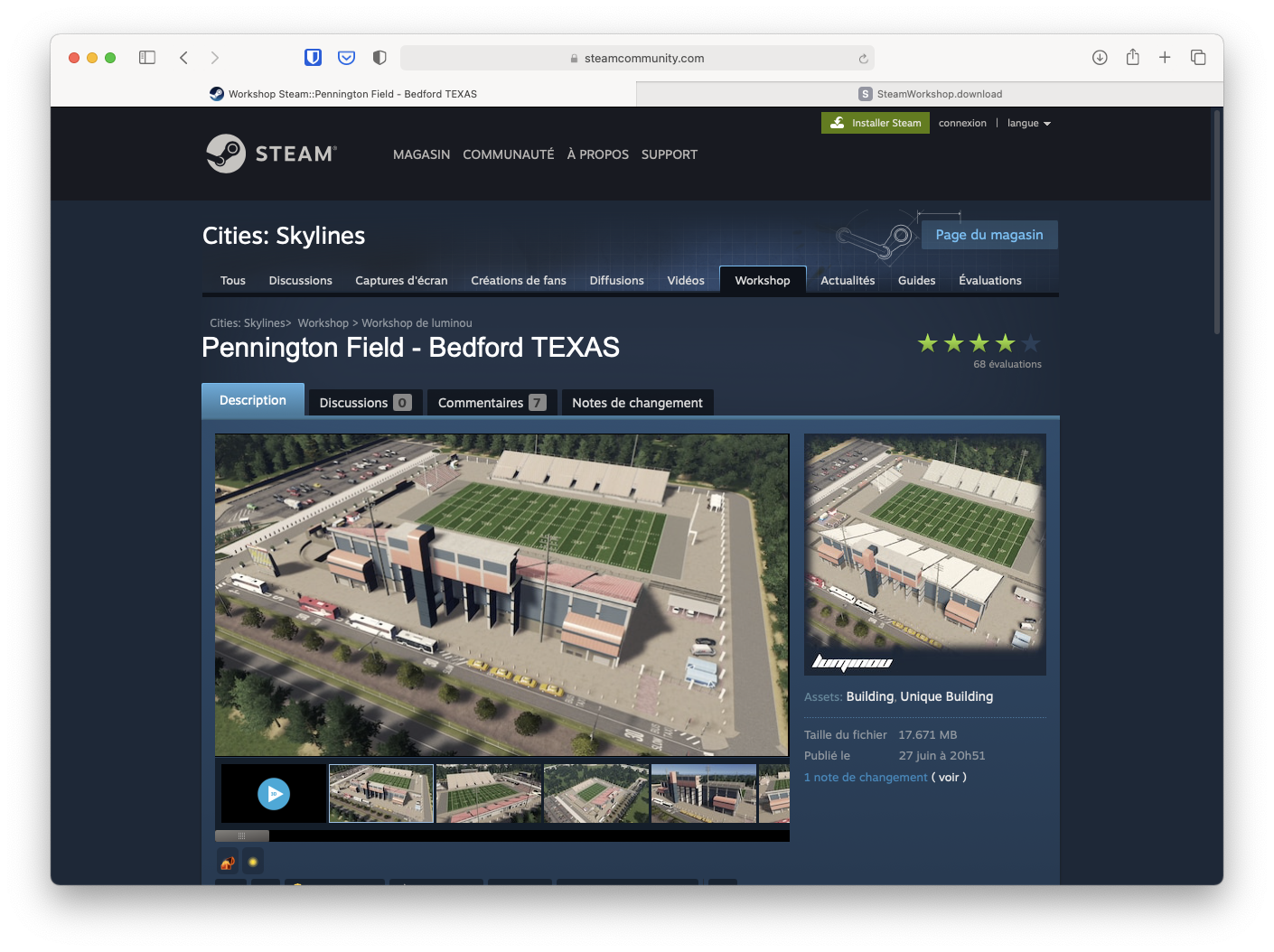Screen dimensions: 1274x952
Task: Reload page using the refresh icon
Action: [x=863, y=59]
